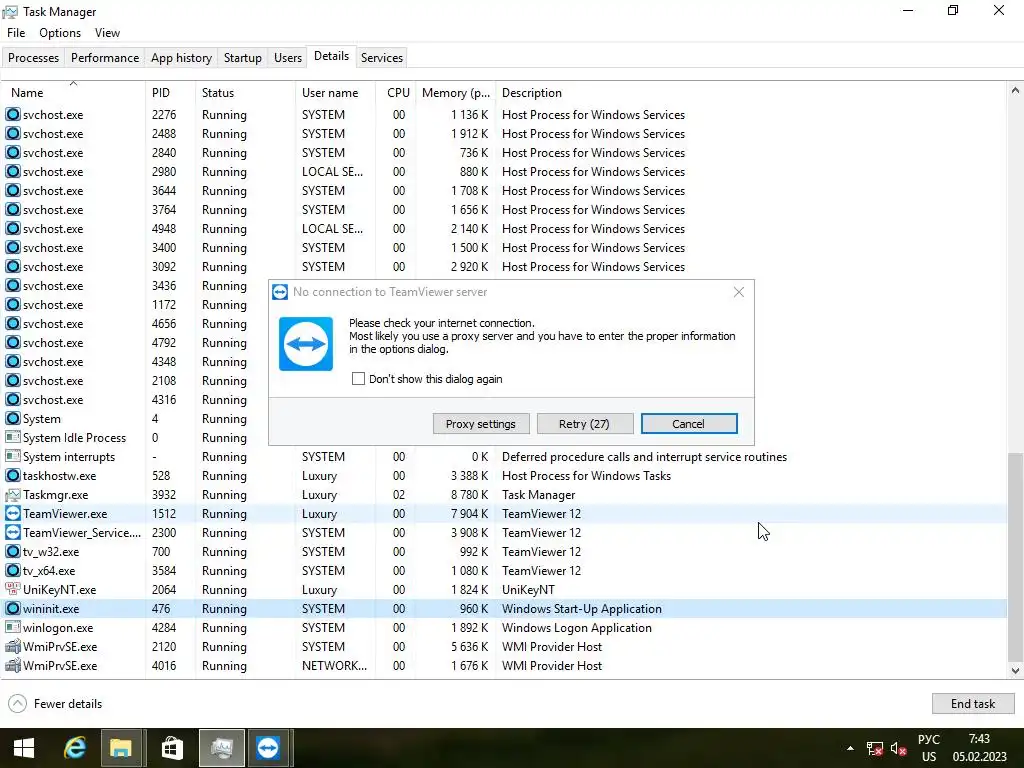
Task: Open the File menu
Action: [x=16, y=33]
